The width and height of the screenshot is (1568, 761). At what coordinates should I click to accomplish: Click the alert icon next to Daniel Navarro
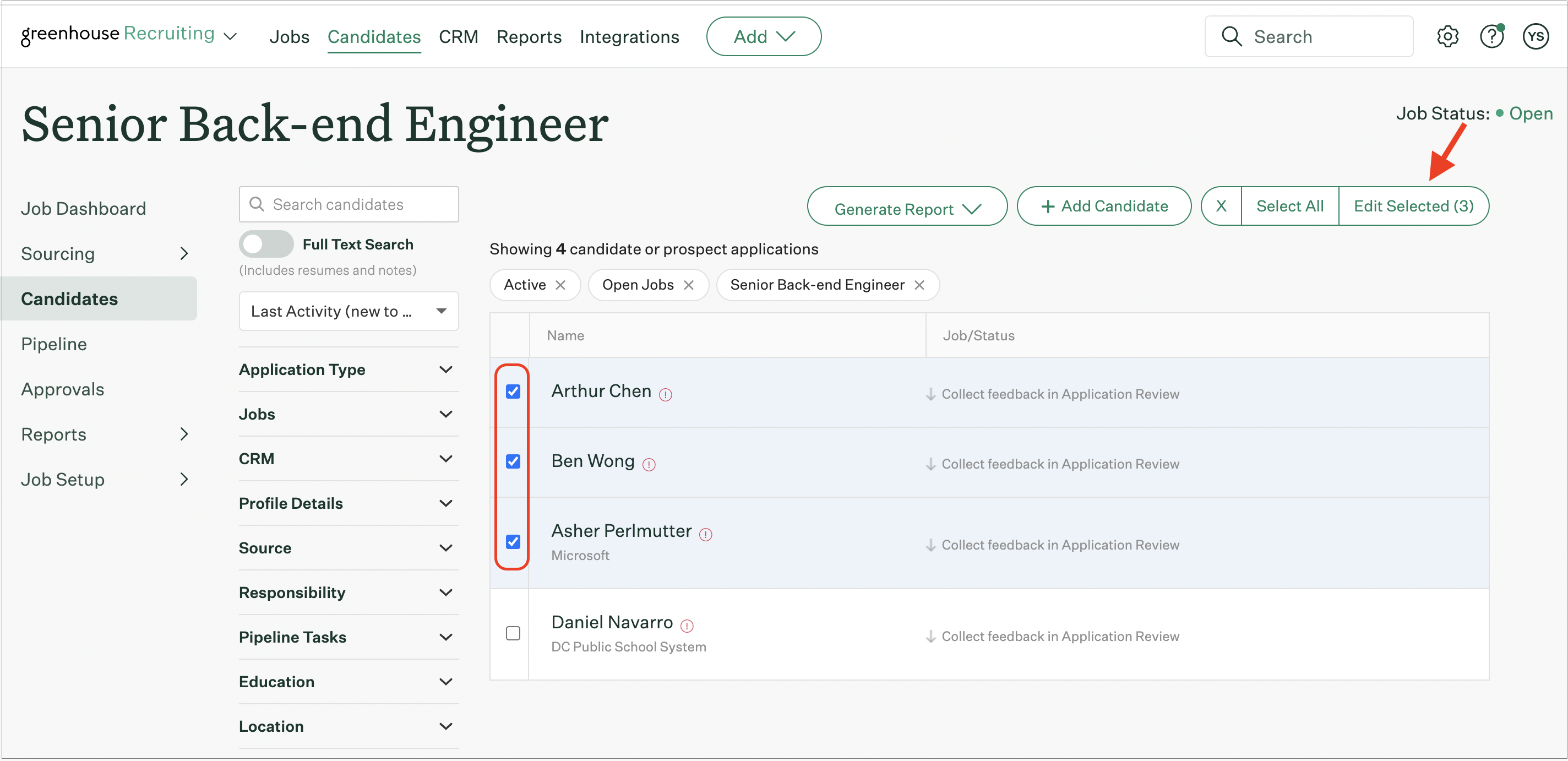[x=687, y=626]
